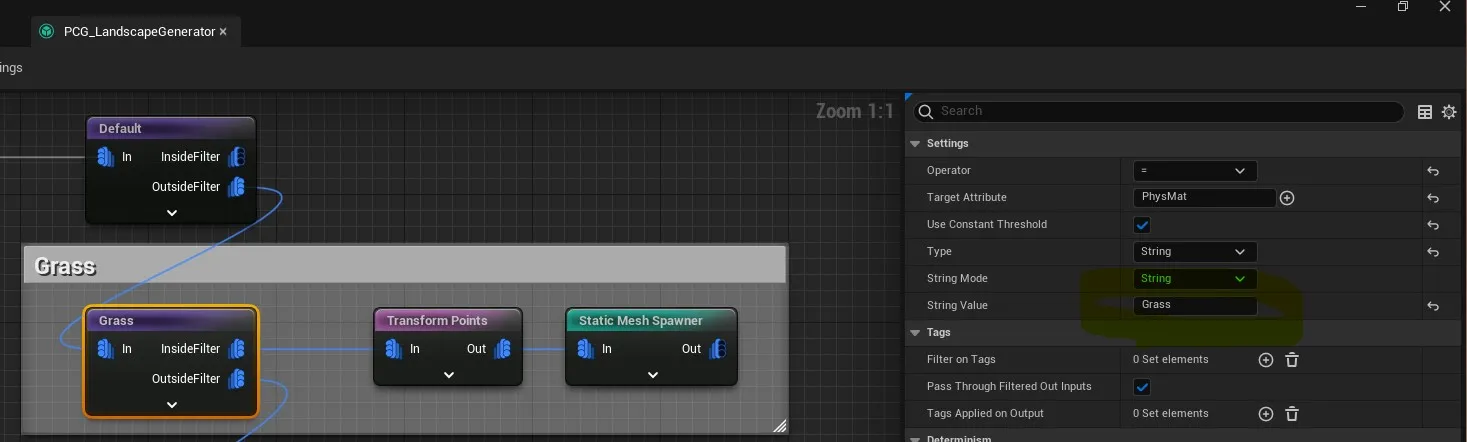Click the String Value field containing Grass
The height and width of the screenshot is (442, 1467).
[1194, 306]
